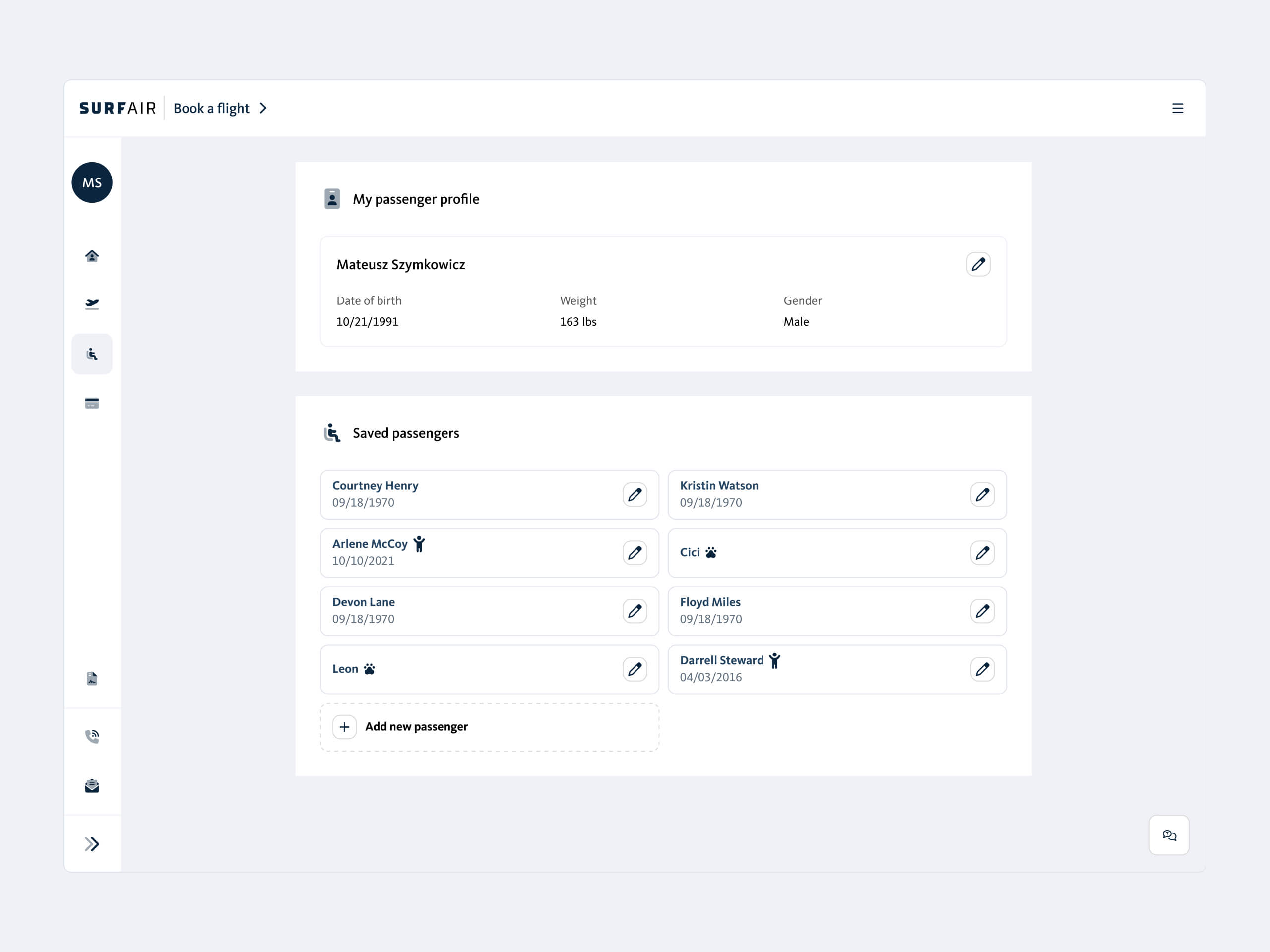This screenshot has height=952, width=1270.
Task: Click the MS user avatar
Action: tap(92, 182)
